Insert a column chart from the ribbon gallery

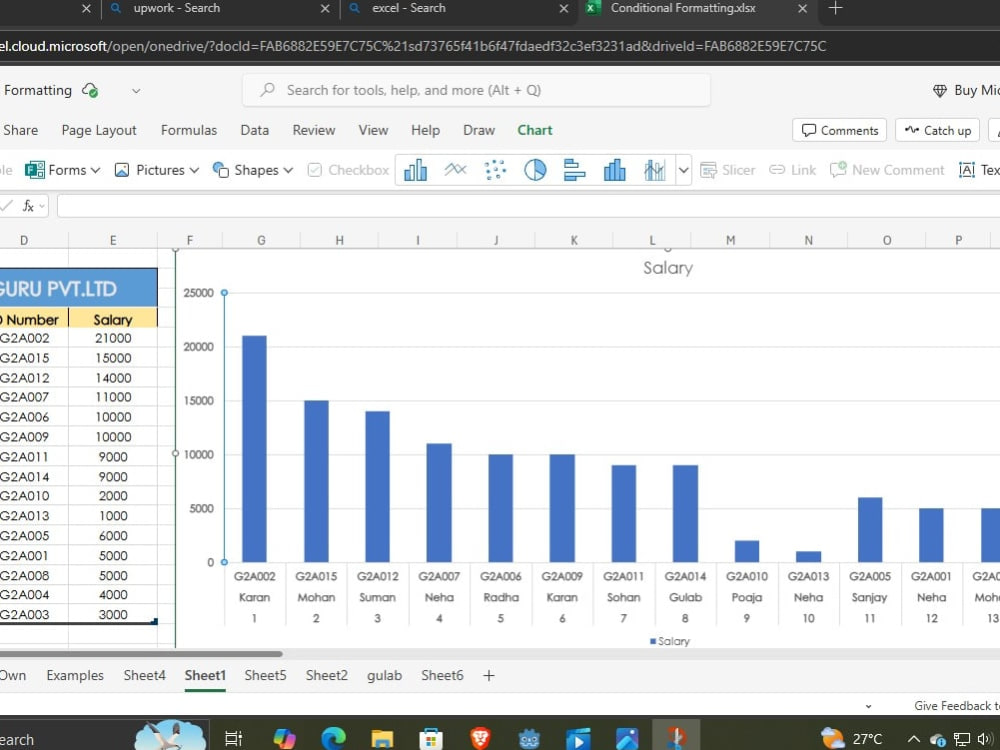coord(415,170)
